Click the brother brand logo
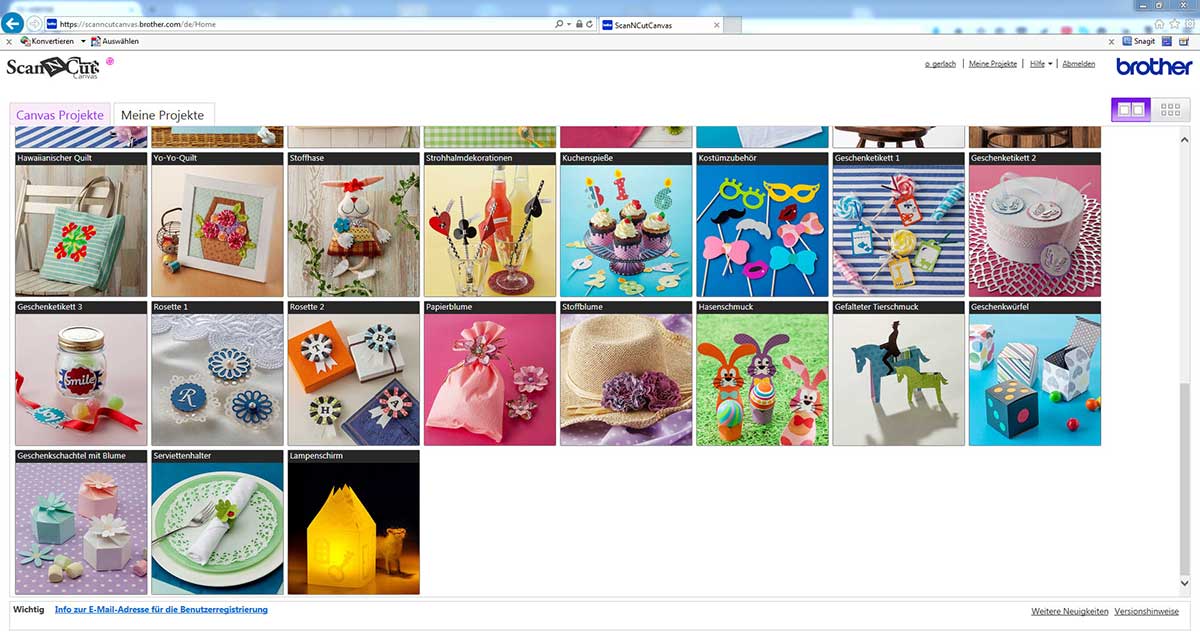 pos(1154,67)
